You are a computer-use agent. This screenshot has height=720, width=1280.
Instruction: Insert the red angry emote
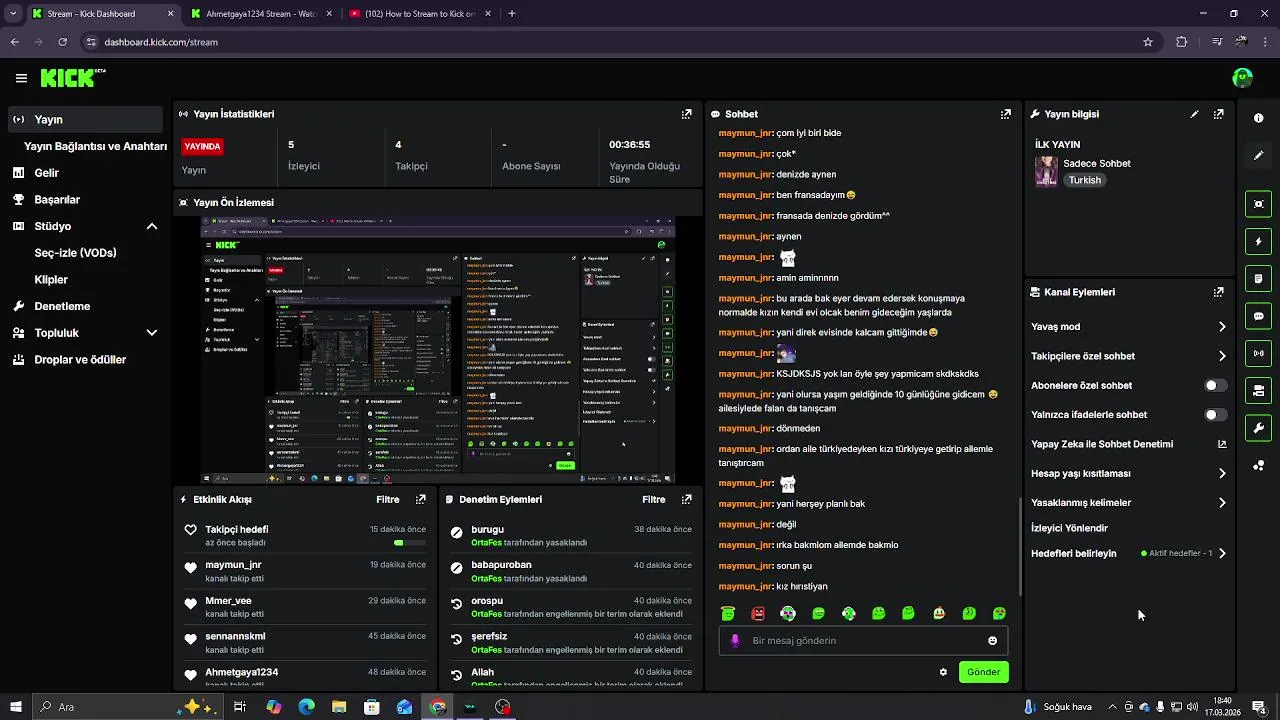[x=758, y=613]
